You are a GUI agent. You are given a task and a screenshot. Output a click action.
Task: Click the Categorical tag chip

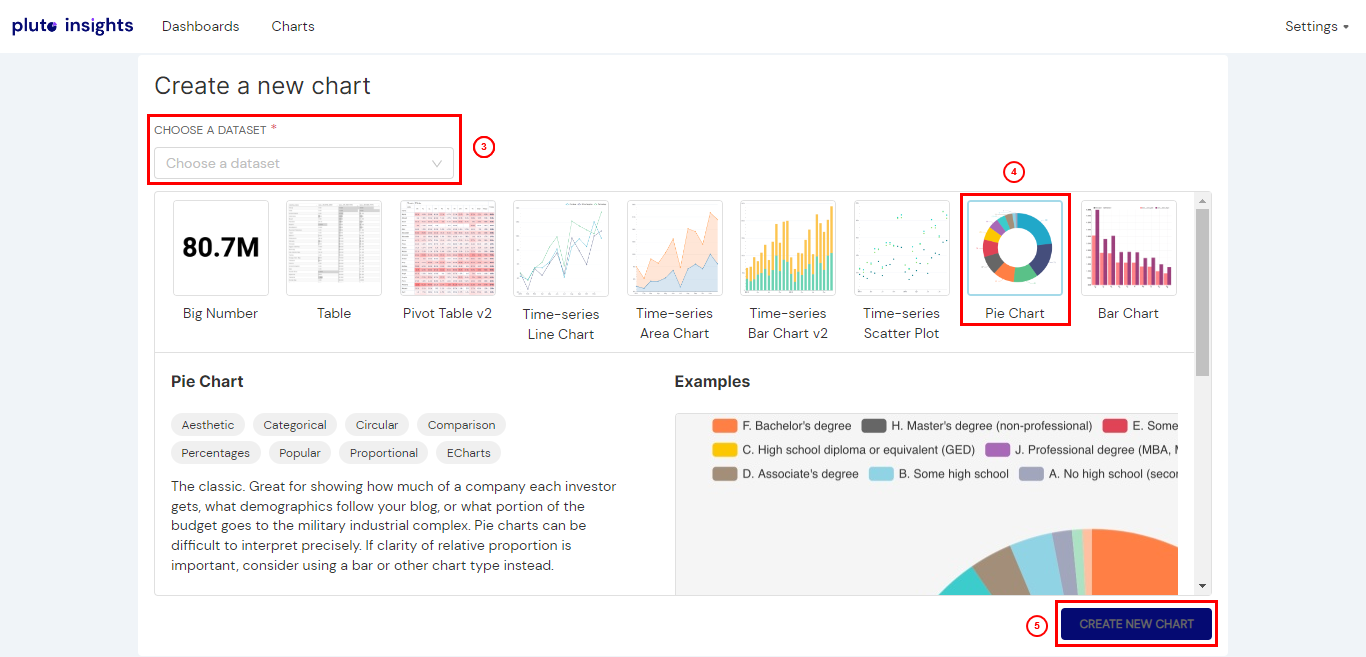click(295, 425)
